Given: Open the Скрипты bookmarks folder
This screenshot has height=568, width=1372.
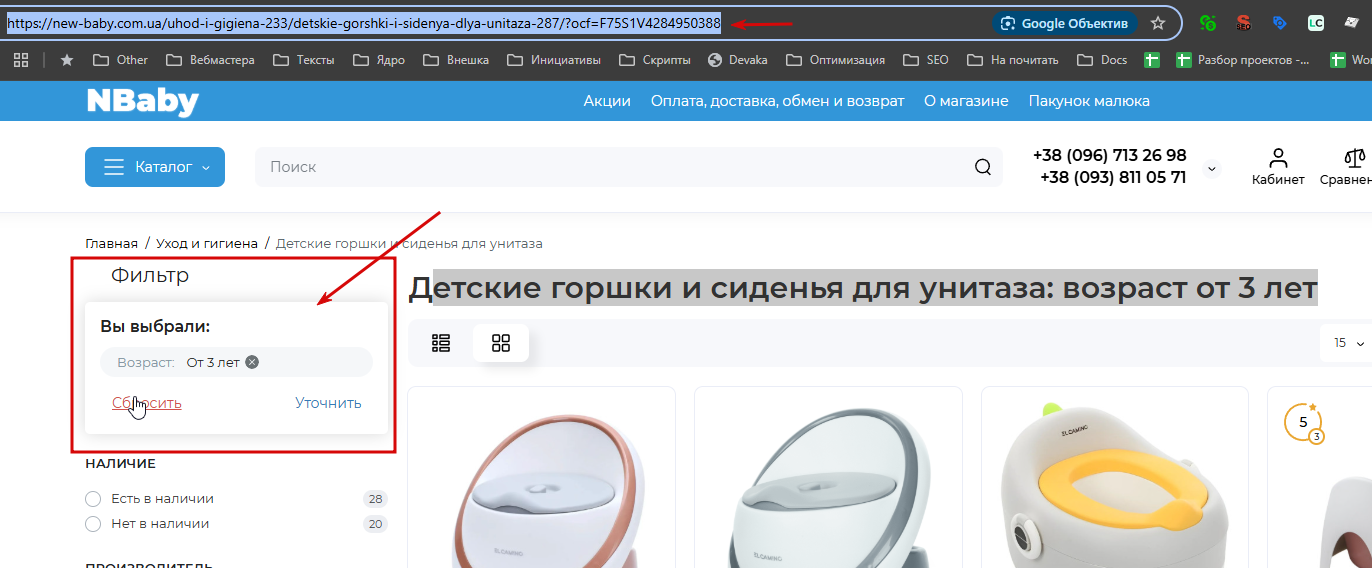Looking at the screenshot, I should [655, 60].
